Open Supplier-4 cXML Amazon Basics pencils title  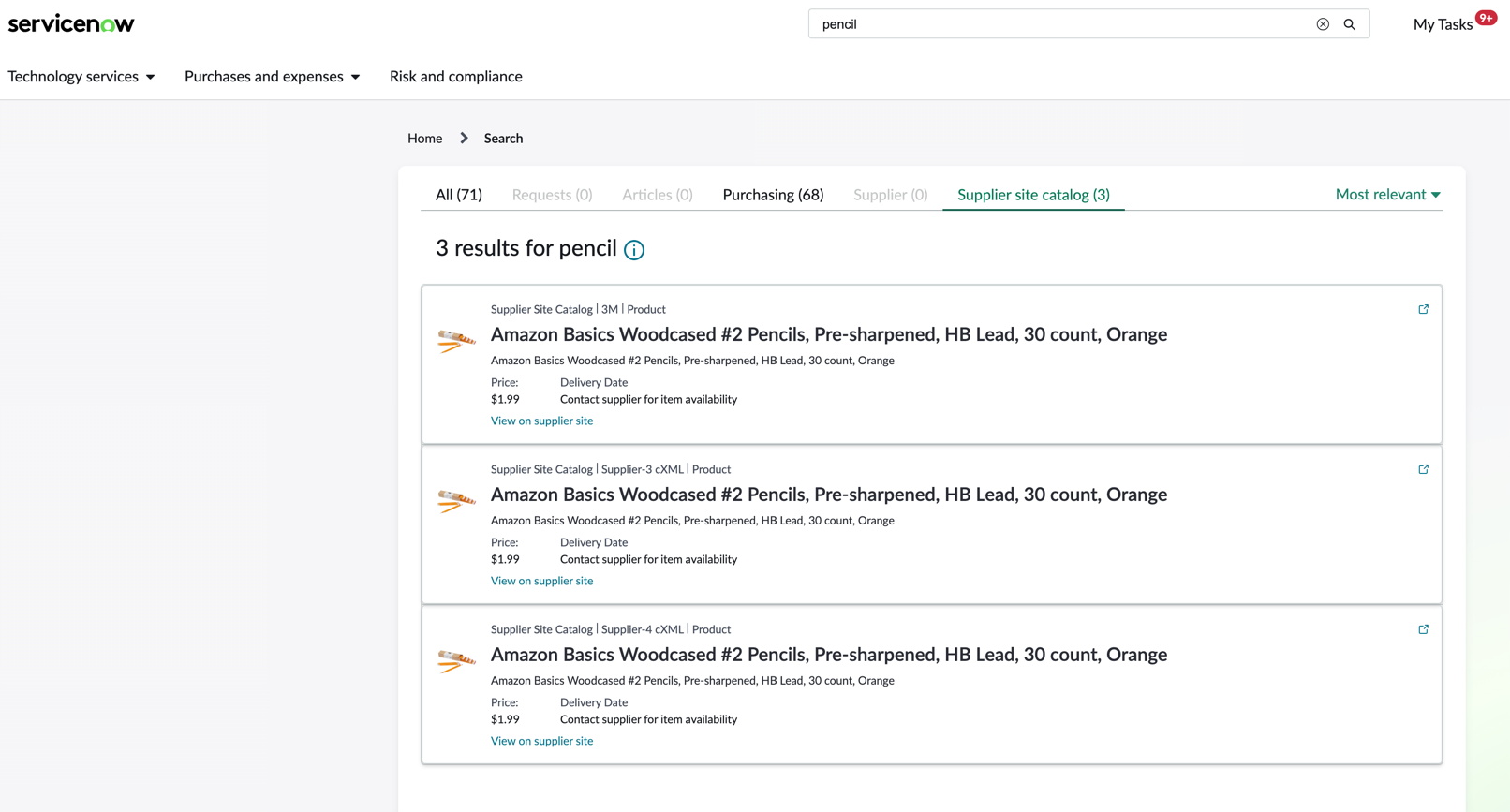coord(829,655)
